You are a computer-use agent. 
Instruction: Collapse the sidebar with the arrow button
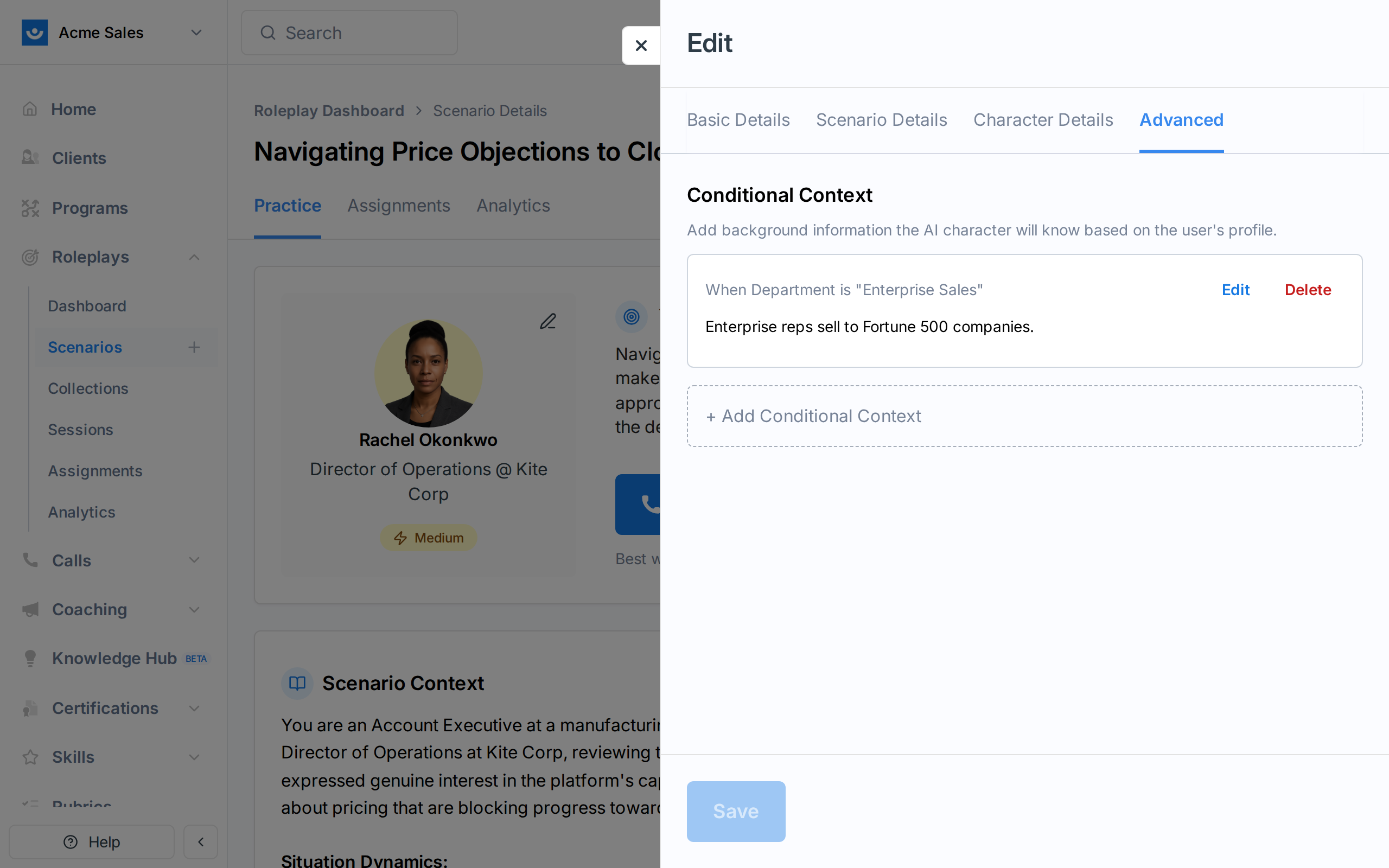[x=200, y=841]
